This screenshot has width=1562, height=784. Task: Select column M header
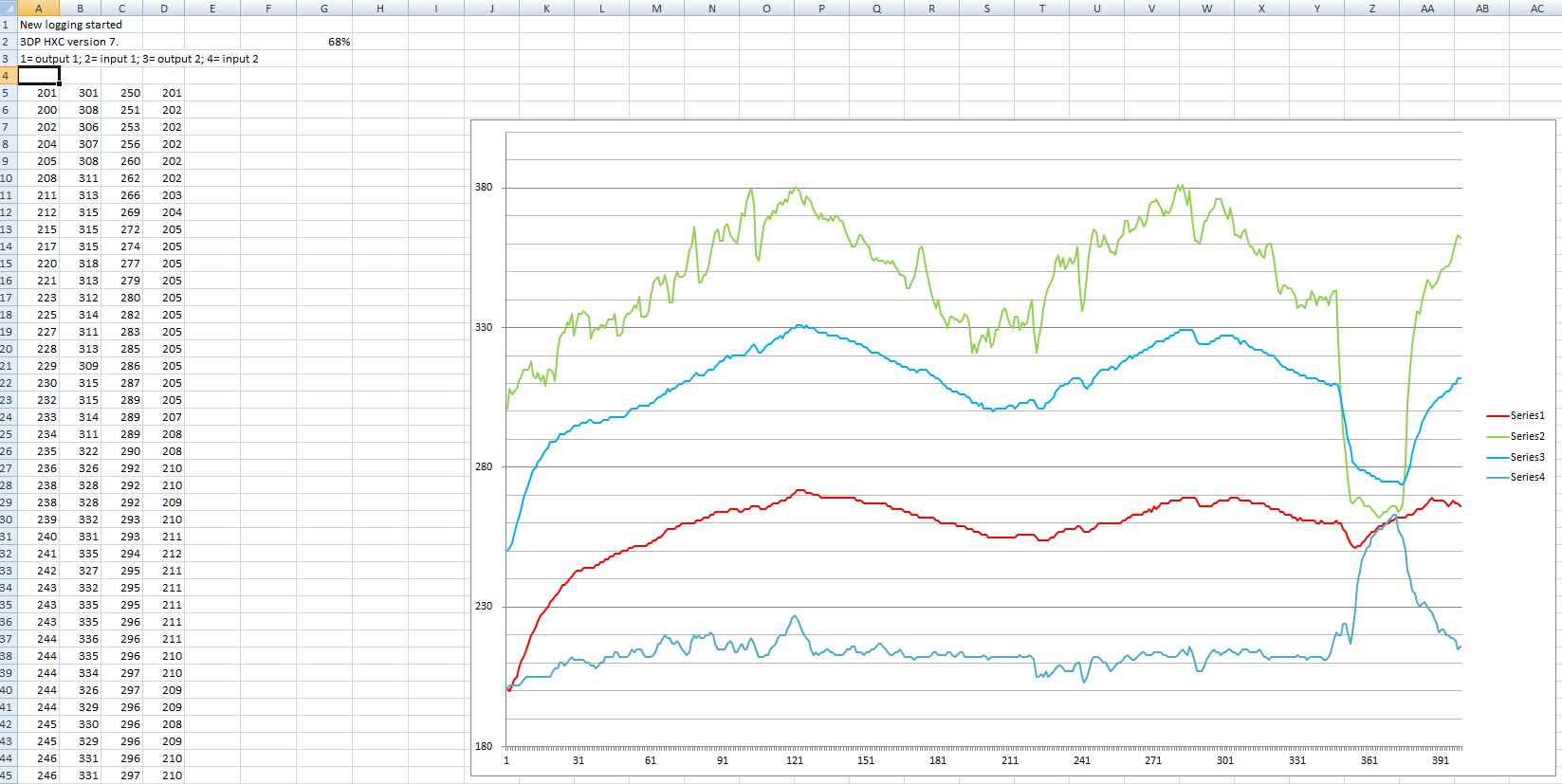[x=657, y=8]
